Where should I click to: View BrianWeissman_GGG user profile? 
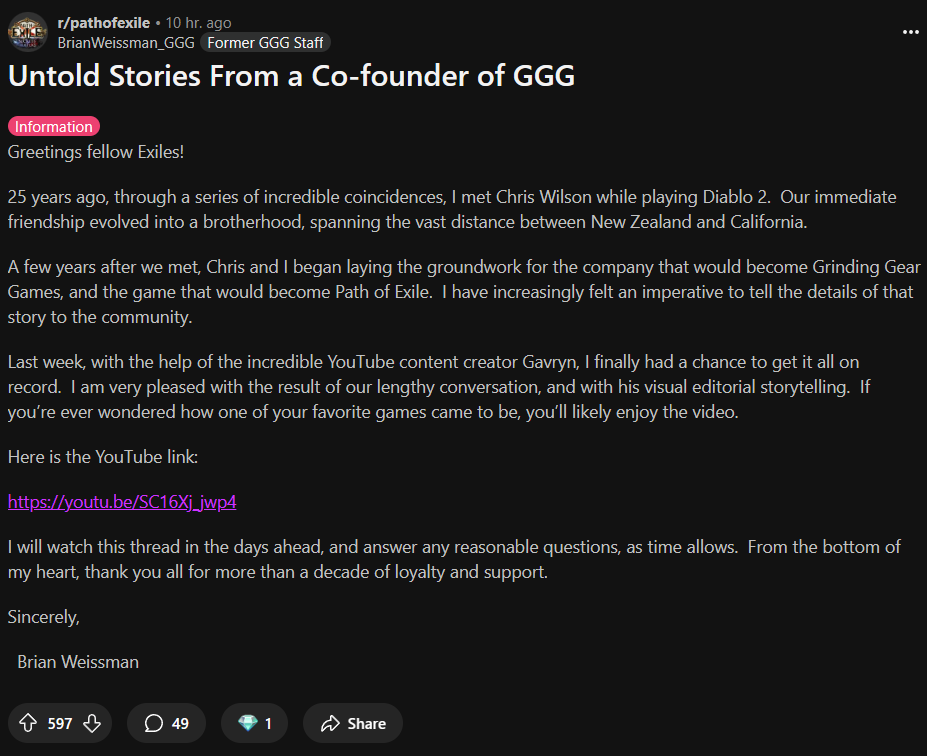click(126, 43)
